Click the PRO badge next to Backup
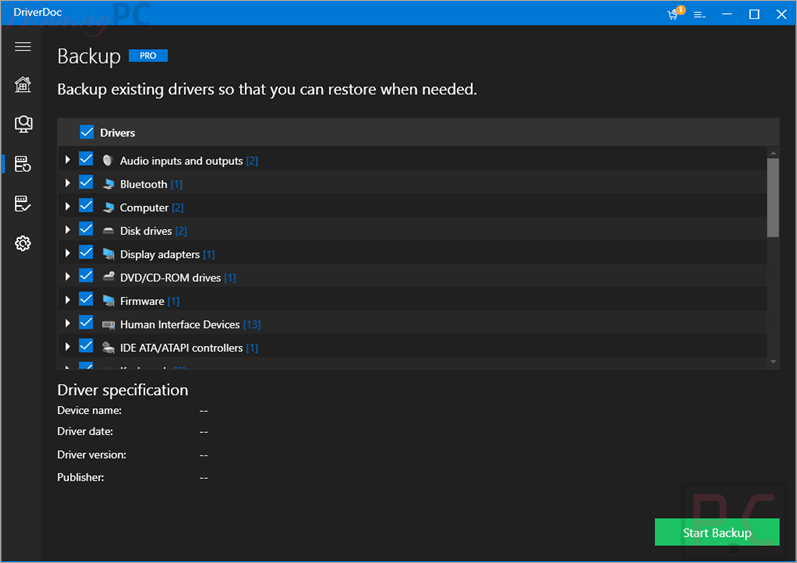 148,55
